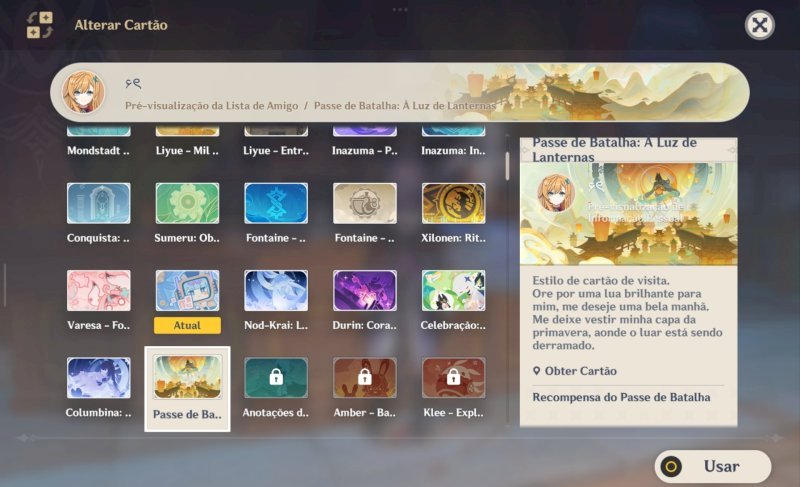Click the player avatar in the preview banner
The image size is (800, 487).
pyautogui.click(x=83, y=92)
